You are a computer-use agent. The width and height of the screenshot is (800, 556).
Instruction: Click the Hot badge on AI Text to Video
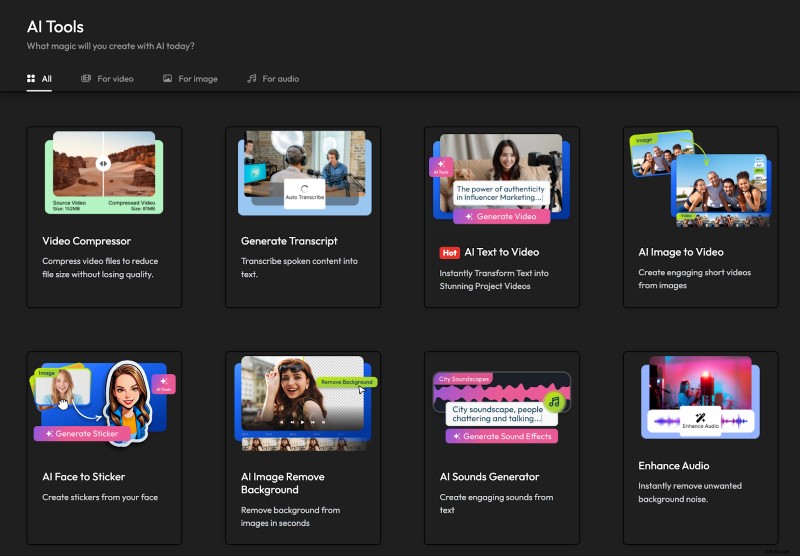point(449,252)
